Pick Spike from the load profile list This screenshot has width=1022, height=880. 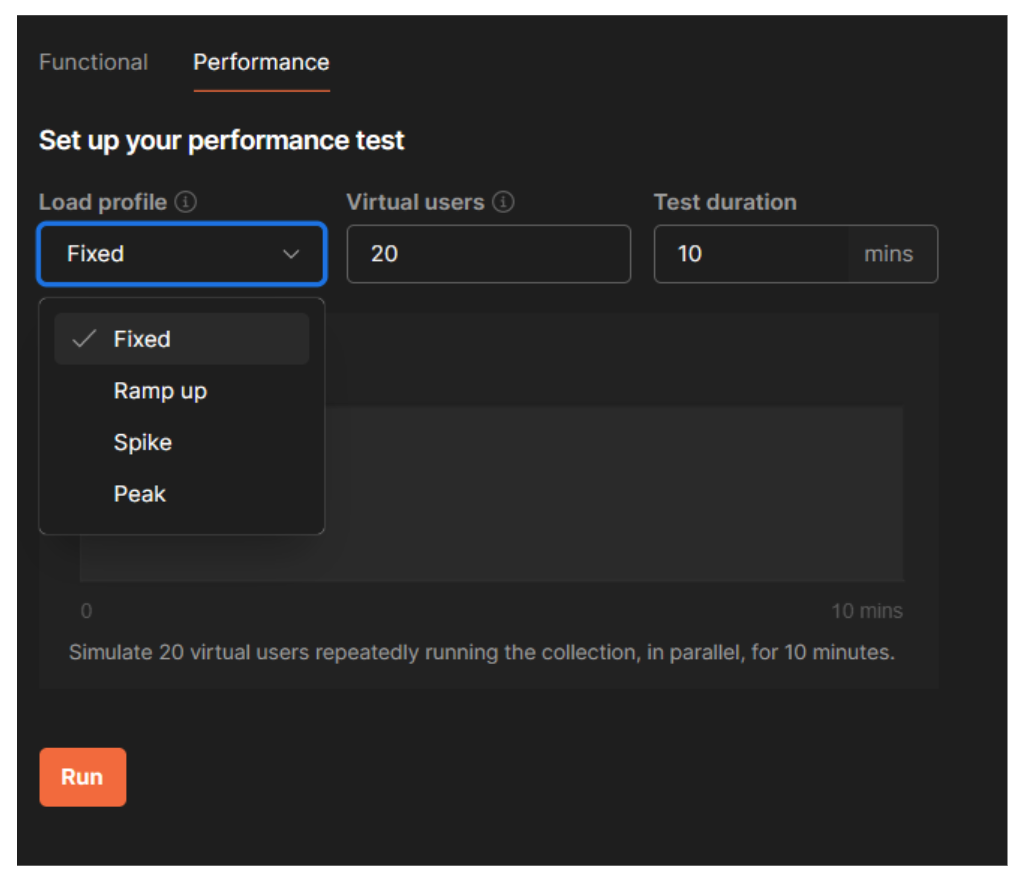click(x=143, y=443)
